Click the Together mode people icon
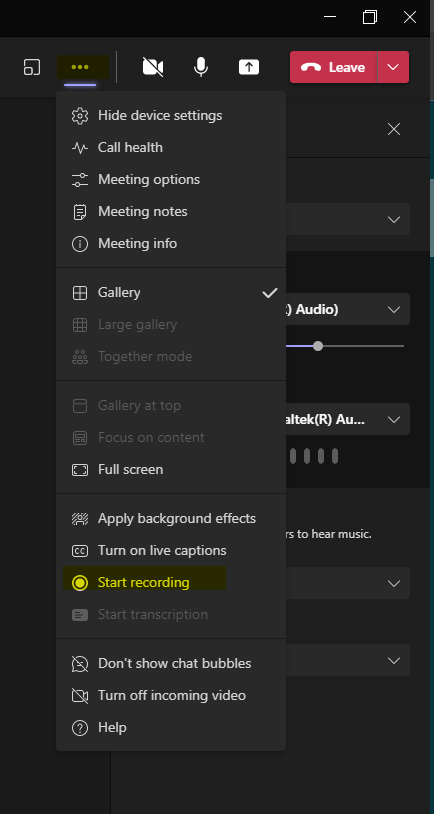 pyautogui.click(x=80, y=357)
